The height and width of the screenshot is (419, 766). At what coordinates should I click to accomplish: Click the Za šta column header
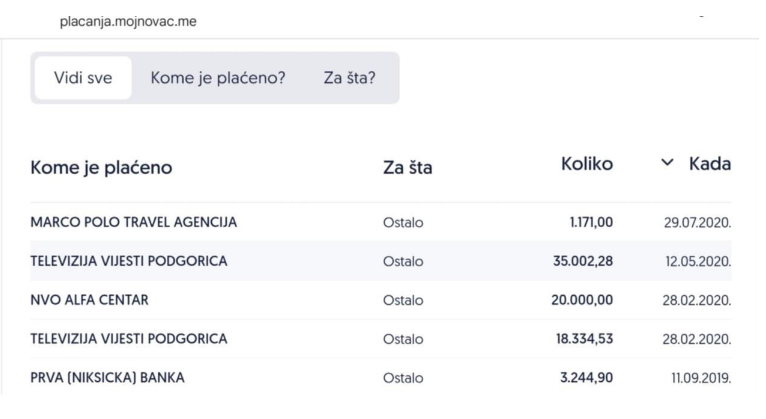pyautogui.click(x=407, y=168)
